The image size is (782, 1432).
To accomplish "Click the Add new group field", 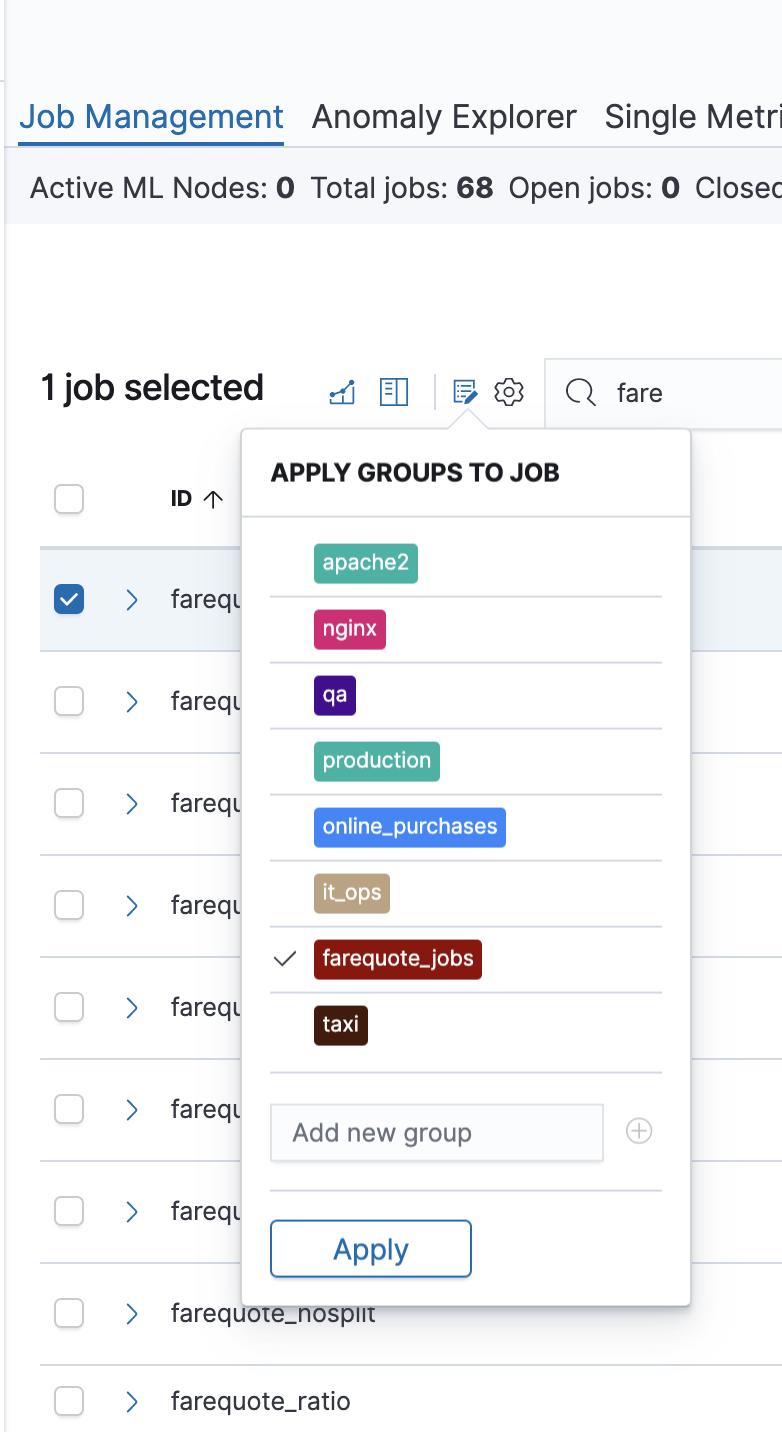I will [437, 1133].
